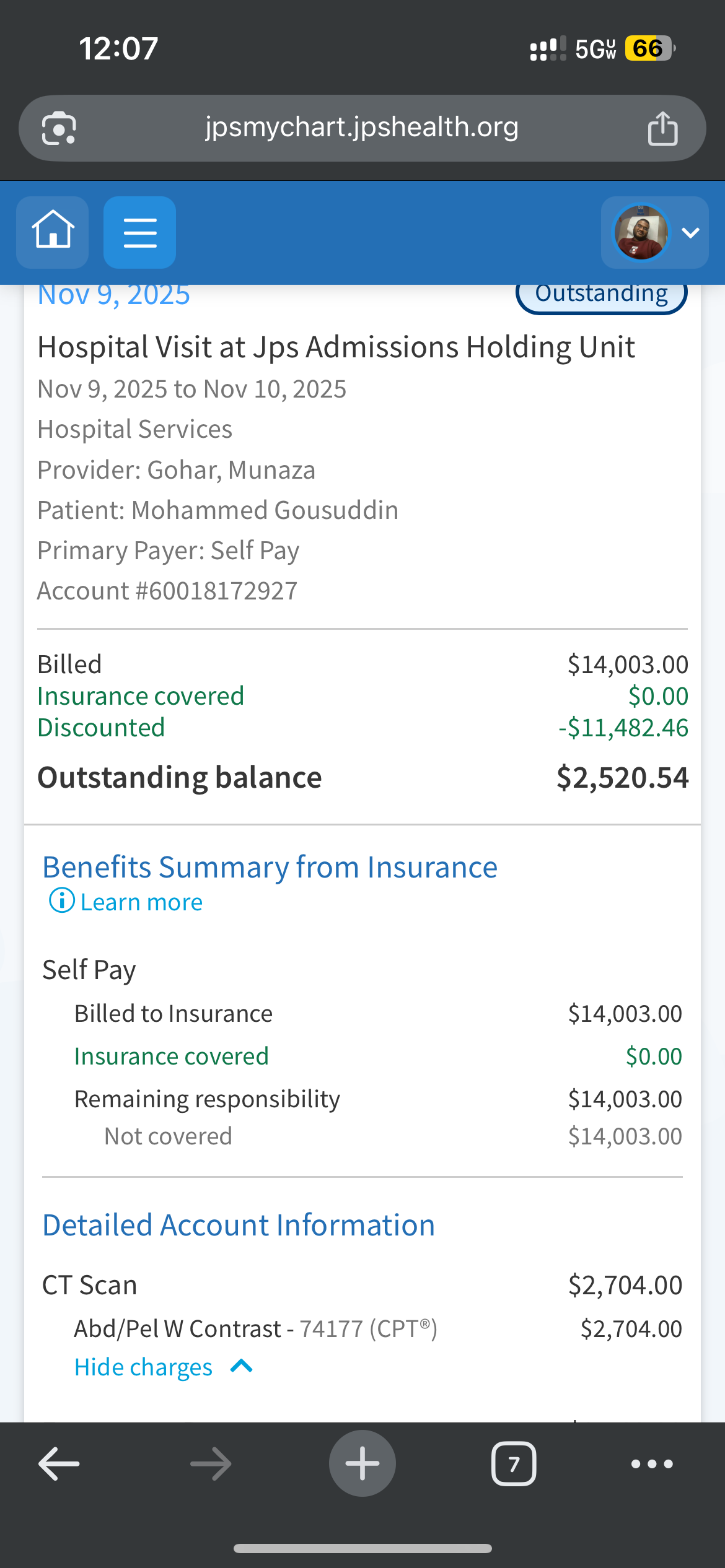The image size is (725, 1568).
Task: Tap the Nov 9, 2025 date heading
Action: (x=114, y=297)
